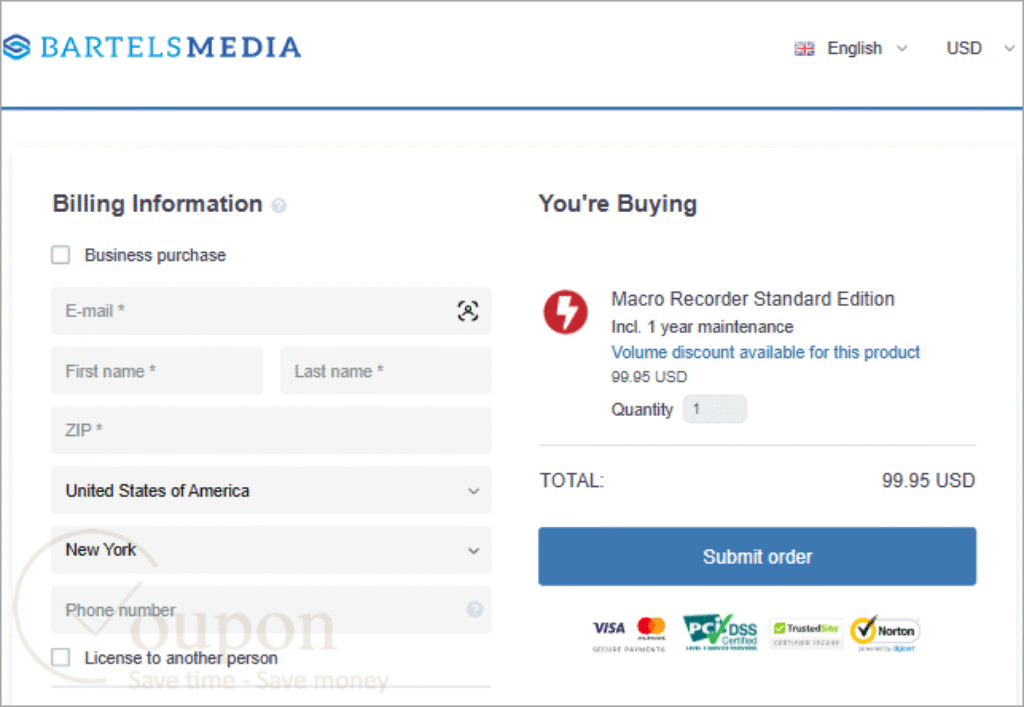Click the Submit order button

[757, 556]
